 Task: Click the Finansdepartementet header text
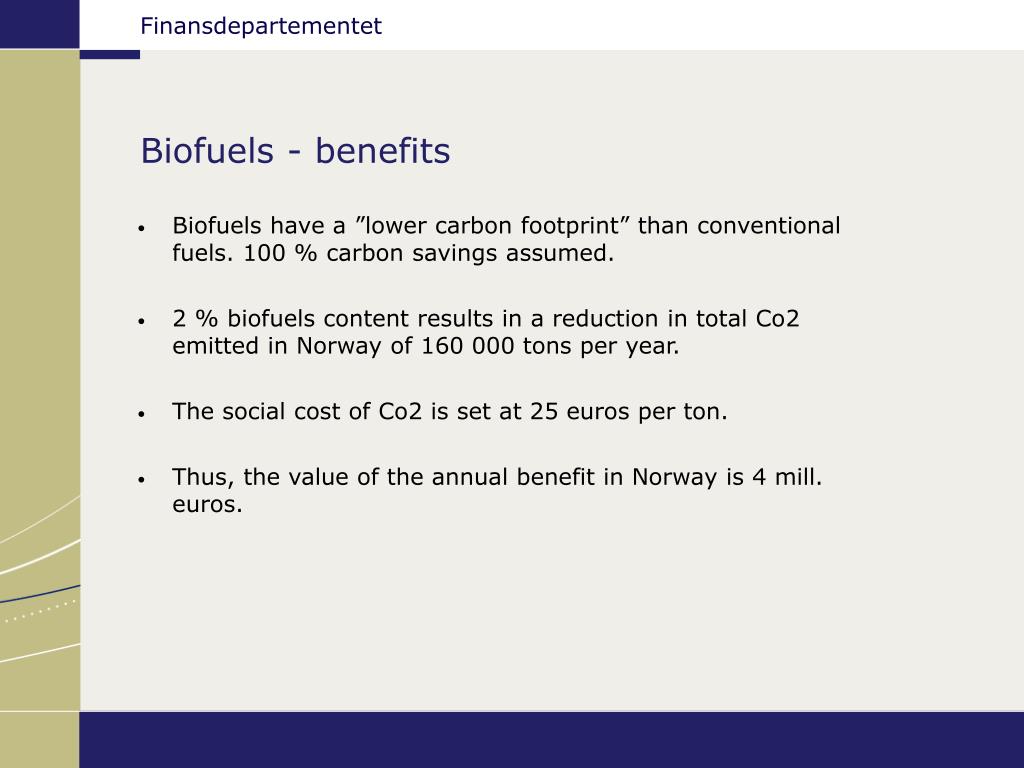[x=261, y=26]
